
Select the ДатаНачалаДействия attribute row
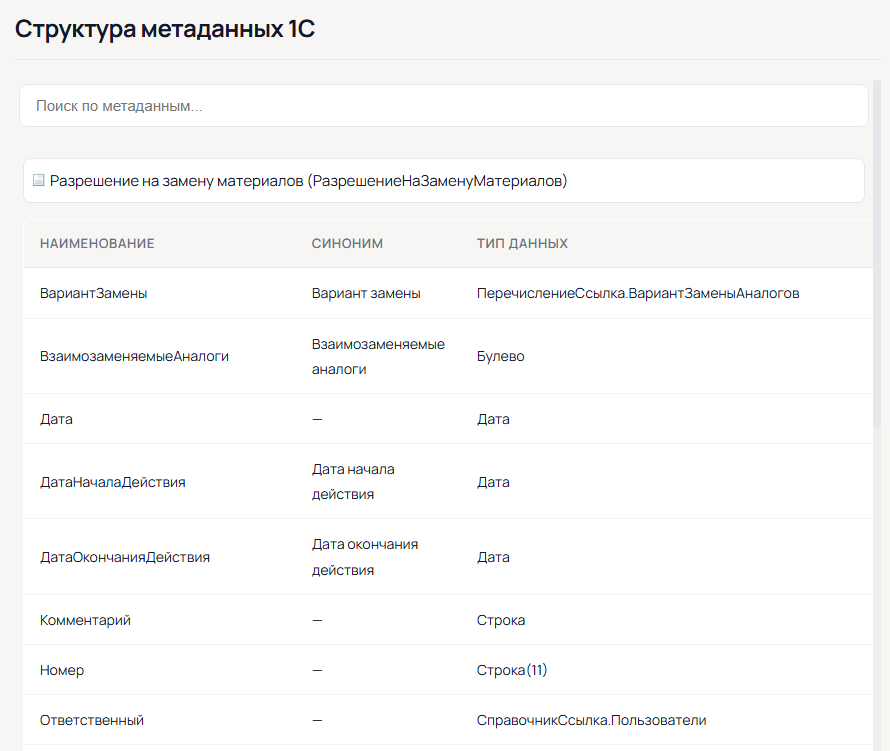tap(112, 482)
